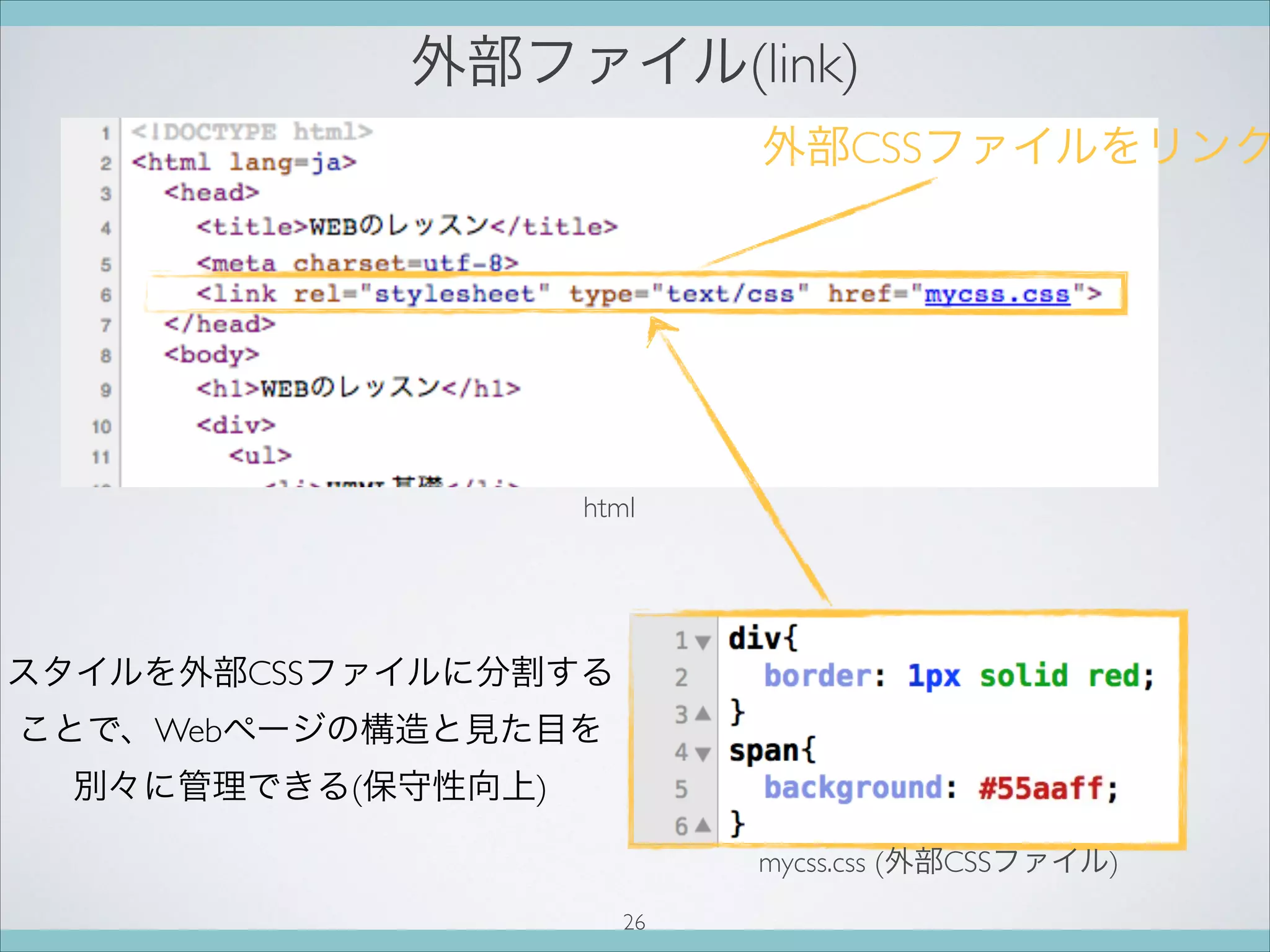
Task: Click the '<ul>' tag on line 11
Action: point(260,456)
